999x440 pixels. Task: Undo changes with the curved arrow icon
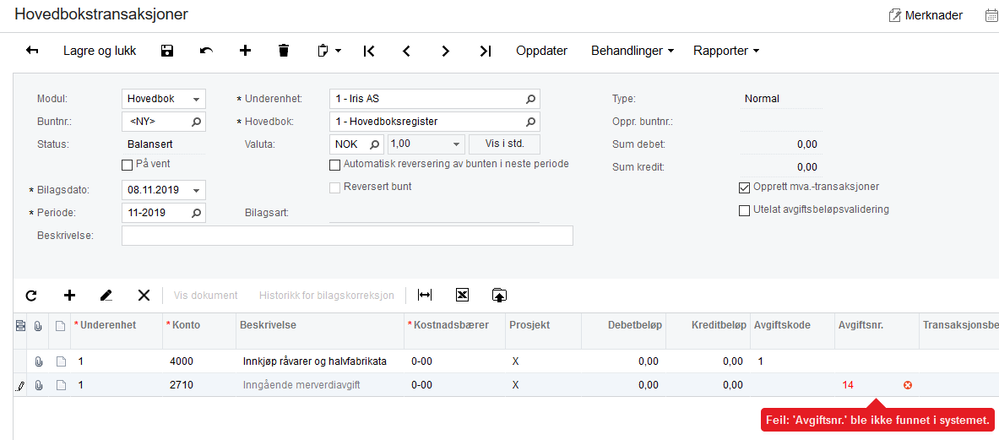pos(206,51)
